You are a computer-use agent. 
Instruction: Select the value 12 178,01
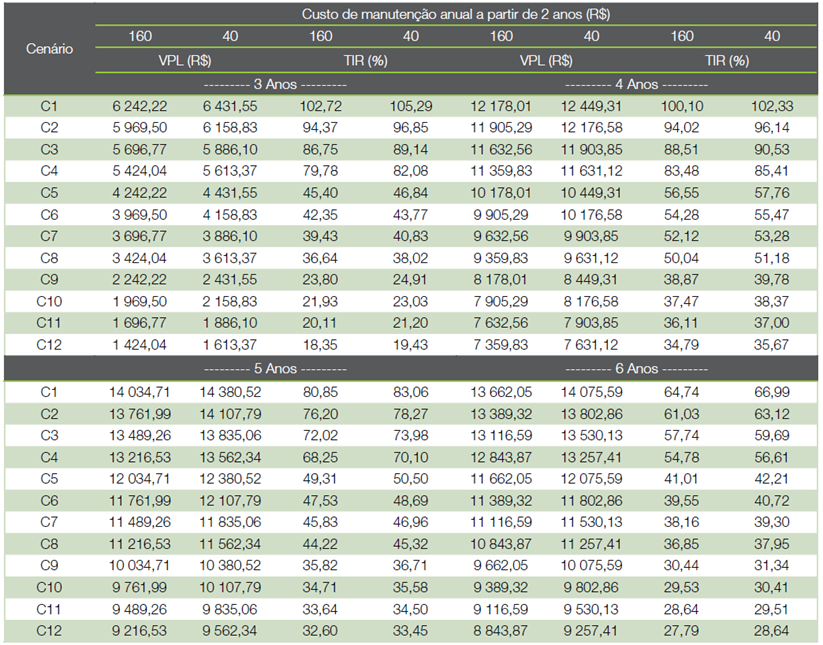pos(501,107)
